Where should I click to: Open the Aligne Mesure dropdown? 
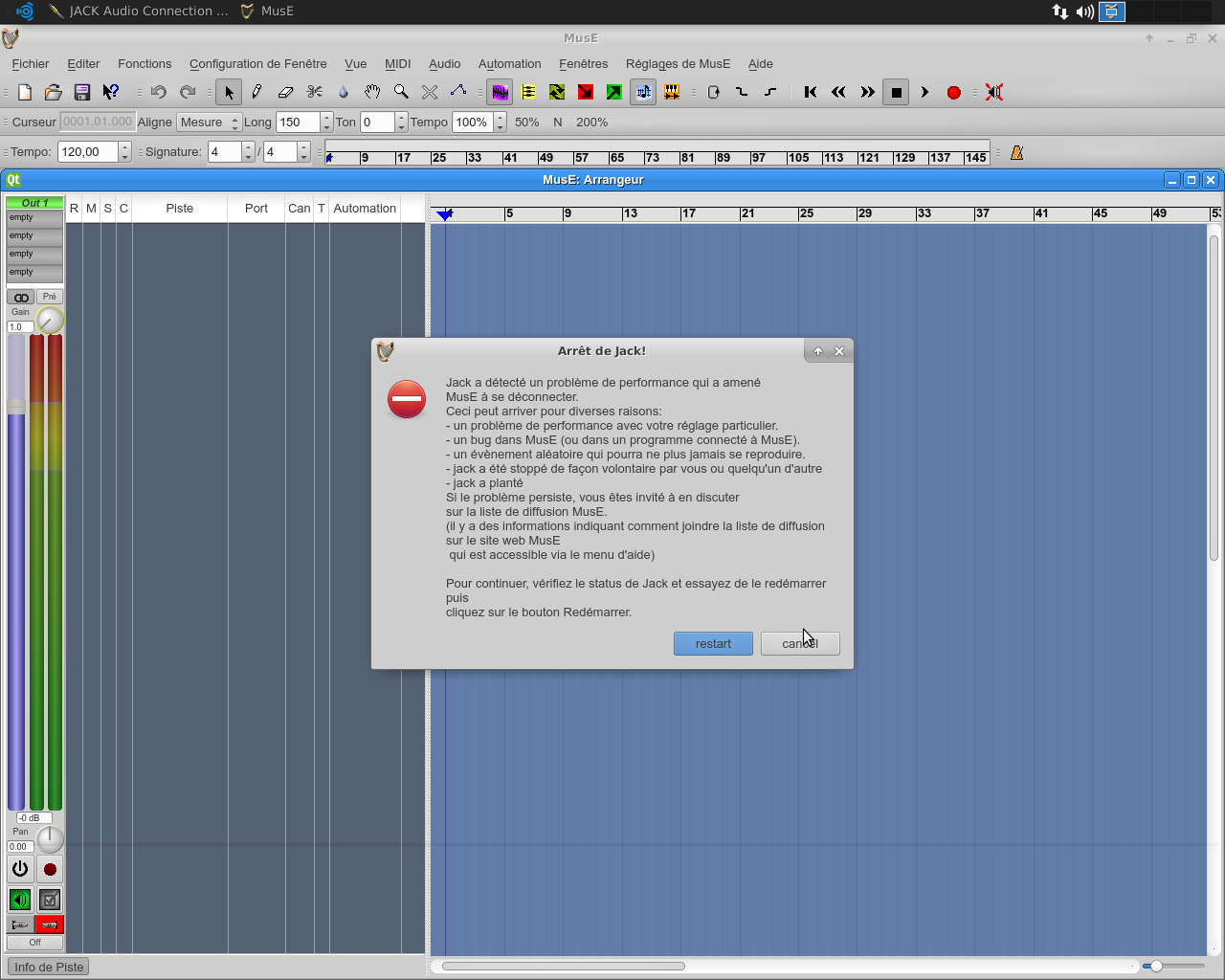[209, 122]
